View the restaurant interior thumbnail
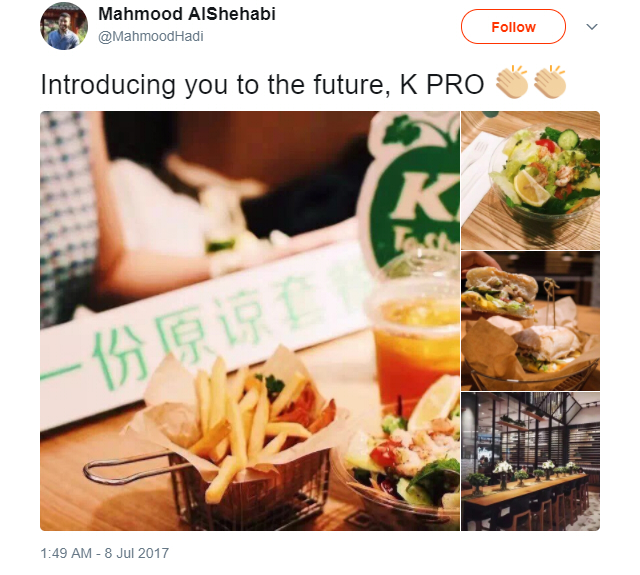This screenshot has height=575, width=640. [x=531, y=462]
